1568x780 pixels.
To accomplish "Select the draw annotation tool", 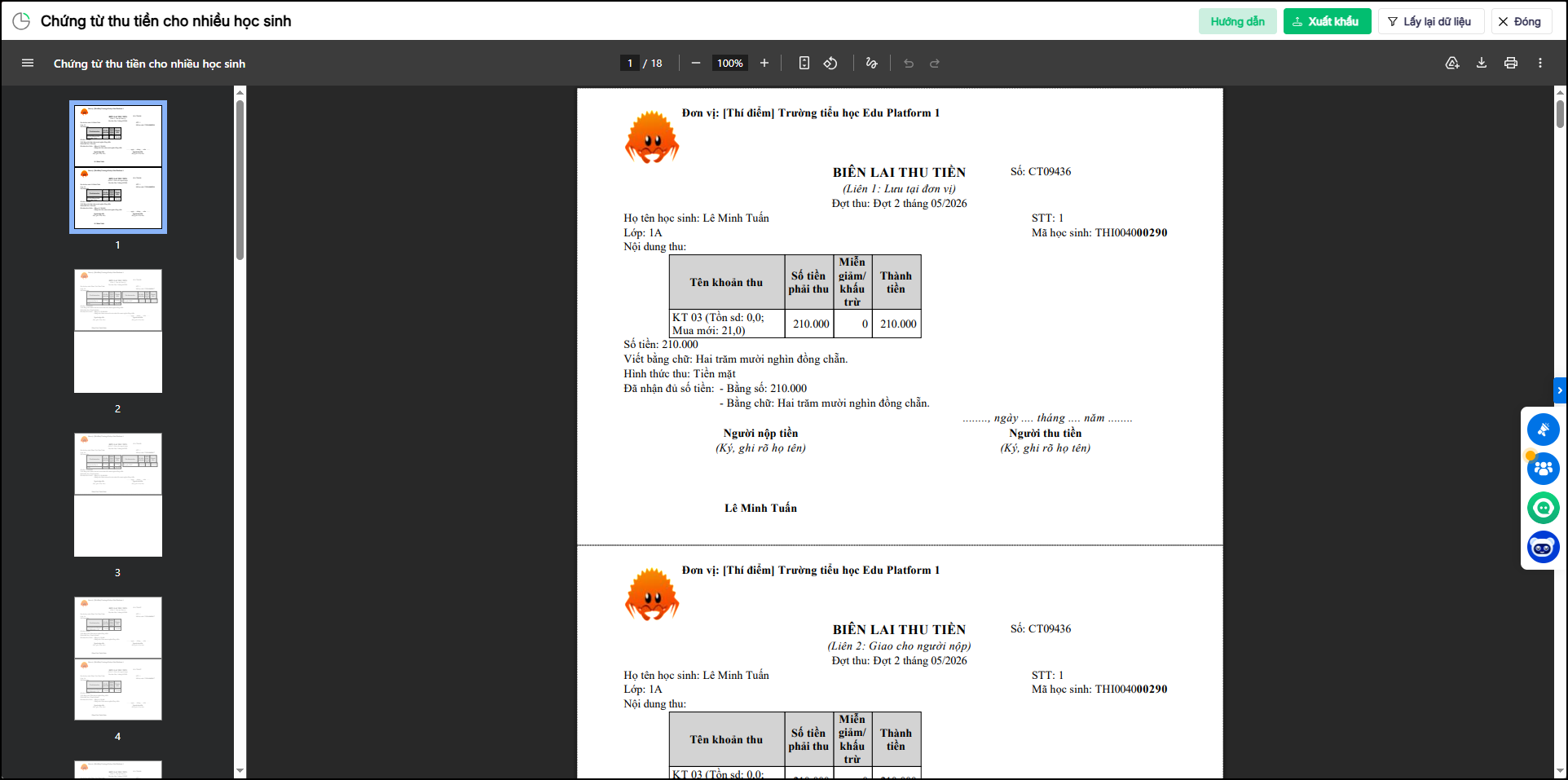I will (872, 64).
